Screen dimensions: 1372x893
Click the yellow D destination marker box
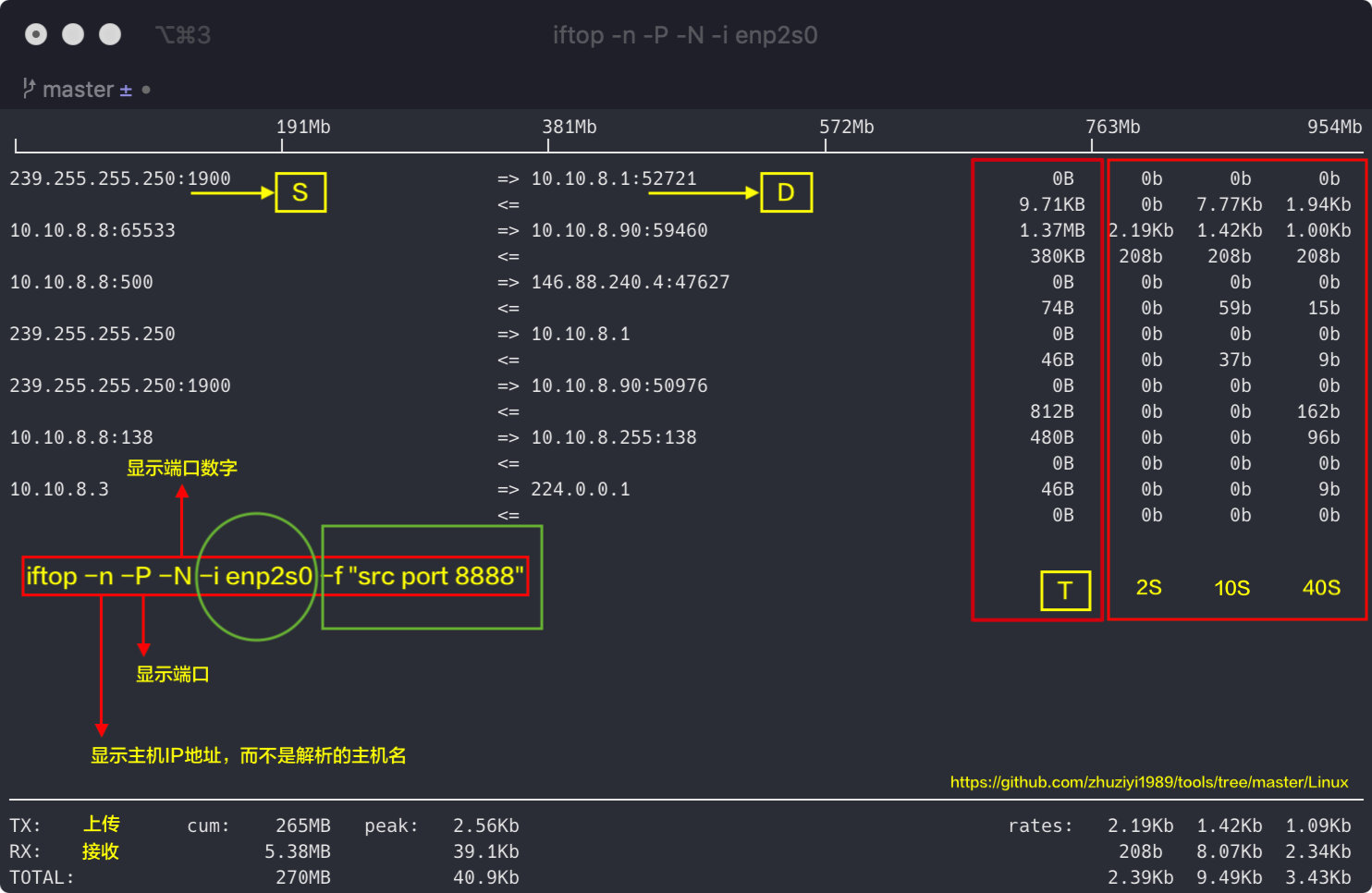pos(786,192)
